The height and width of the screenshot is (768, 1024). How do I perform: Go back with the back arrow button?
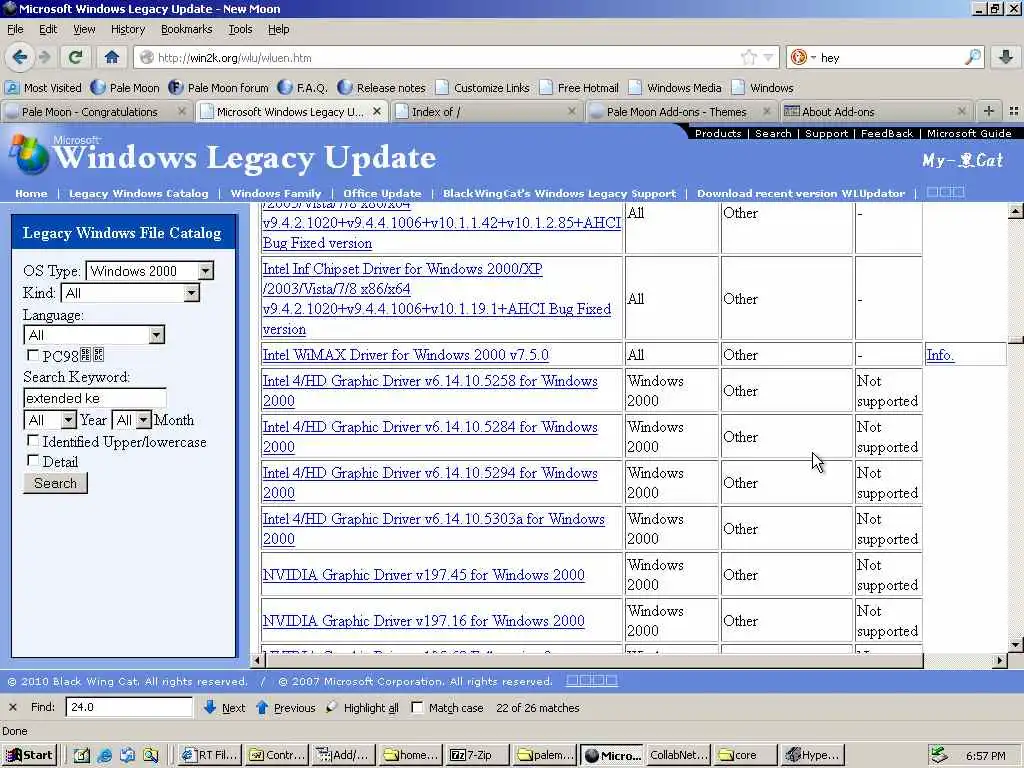pos(20,57)
